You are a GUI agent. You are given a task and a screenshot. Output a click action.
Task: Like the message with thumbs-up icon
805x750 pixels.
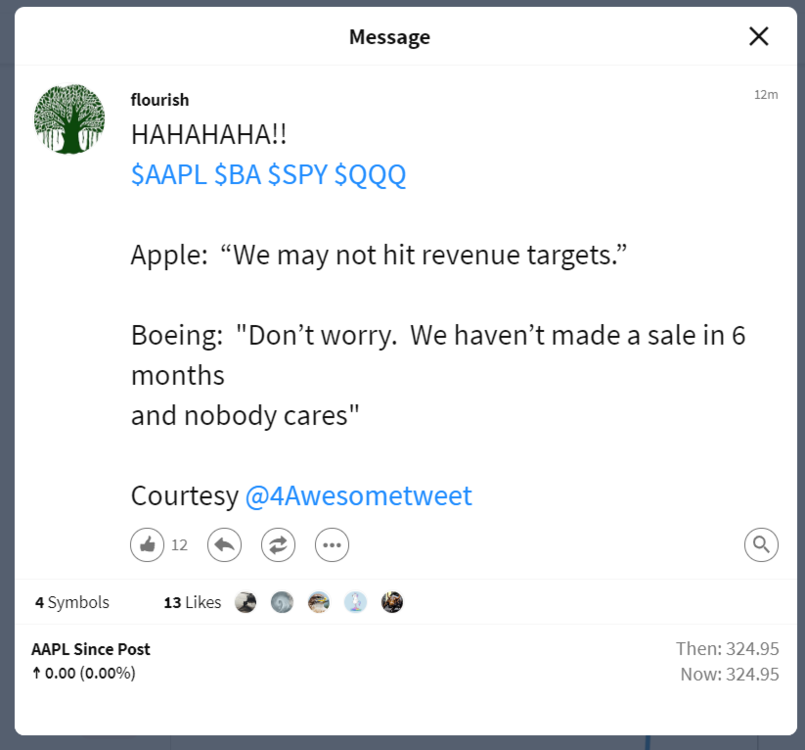coord(147,545)
